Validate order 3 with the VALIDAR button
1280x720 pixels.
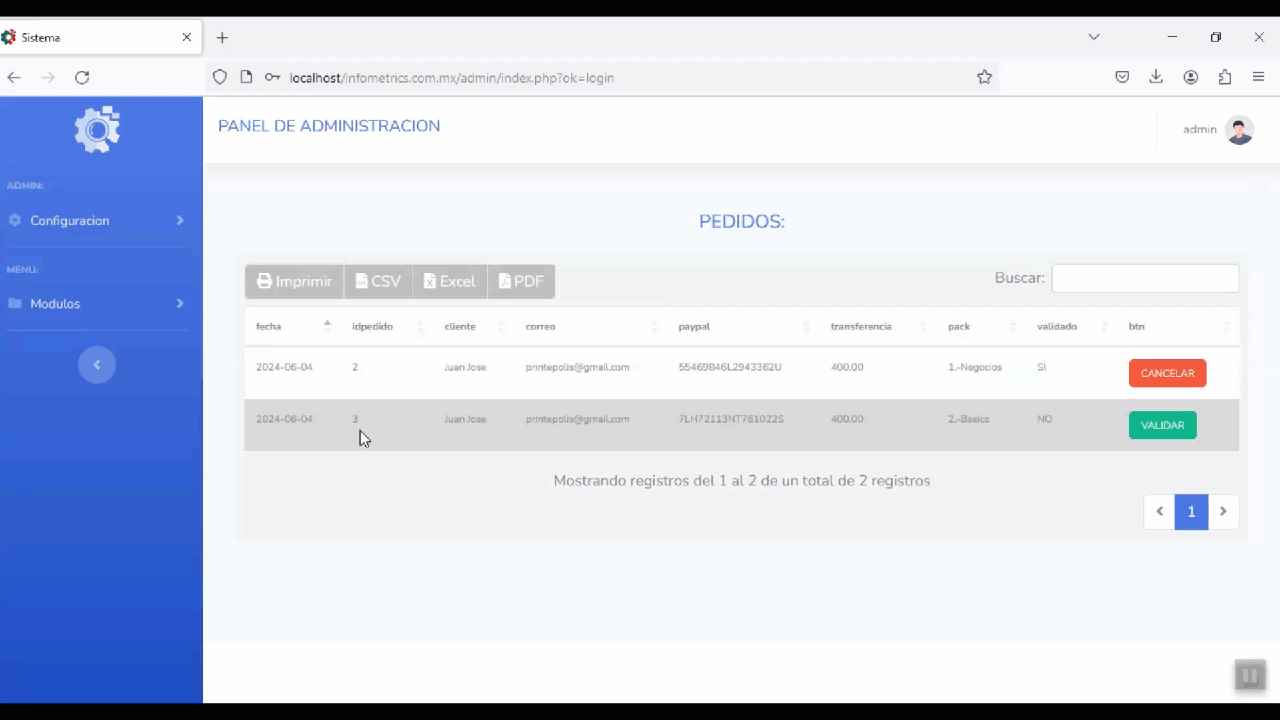pyautogui.click(x=1162, y=425)
